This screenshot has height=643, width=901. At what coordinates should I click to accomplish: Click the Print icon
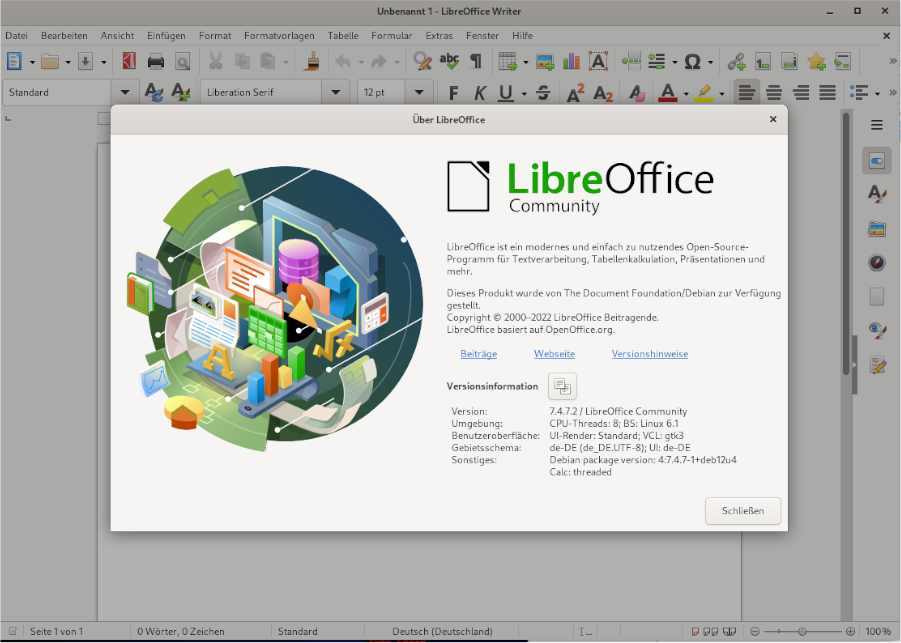tap(156, 61)
